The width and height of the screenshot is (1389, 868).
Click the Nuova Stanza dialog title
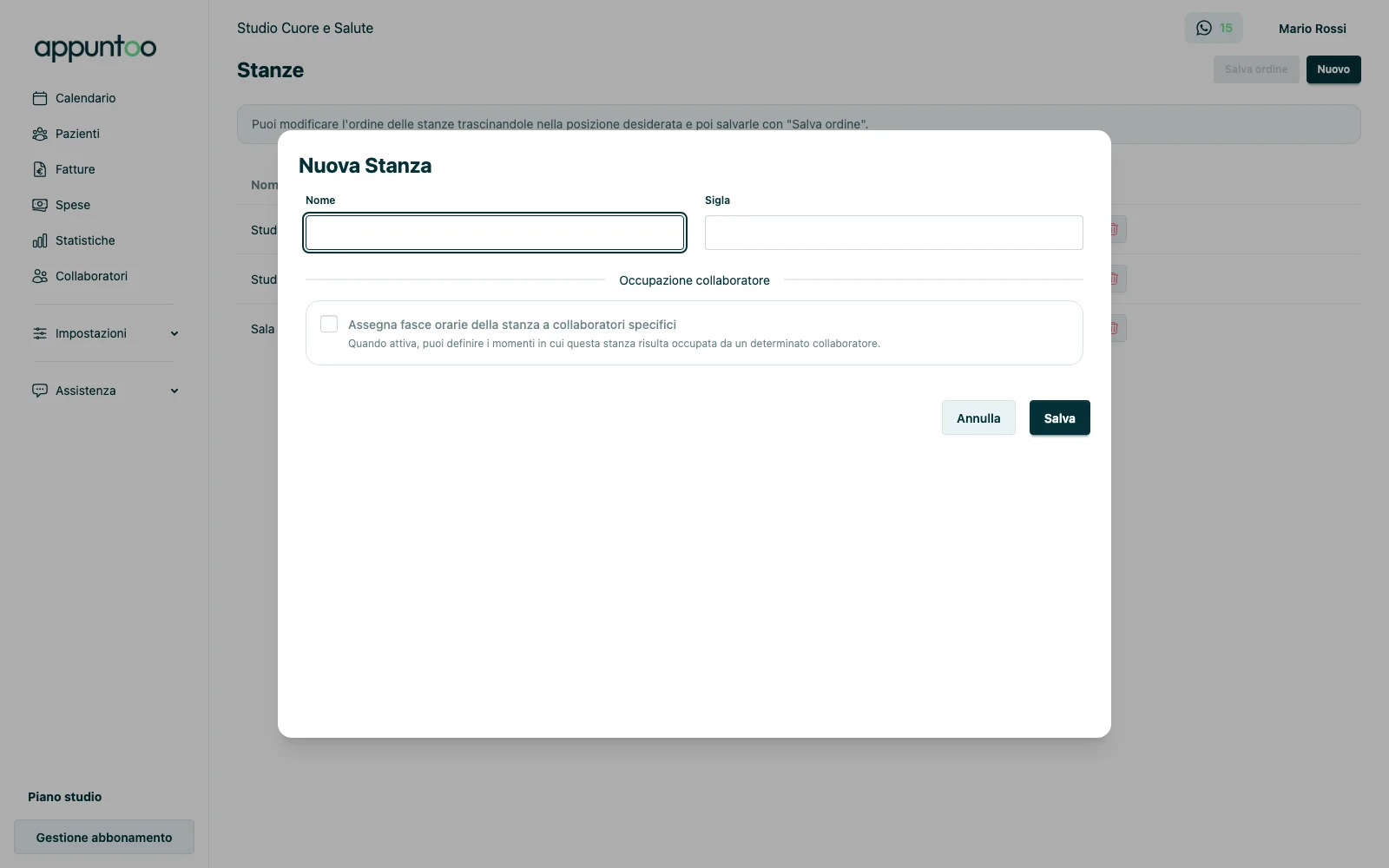pos(365,166)
